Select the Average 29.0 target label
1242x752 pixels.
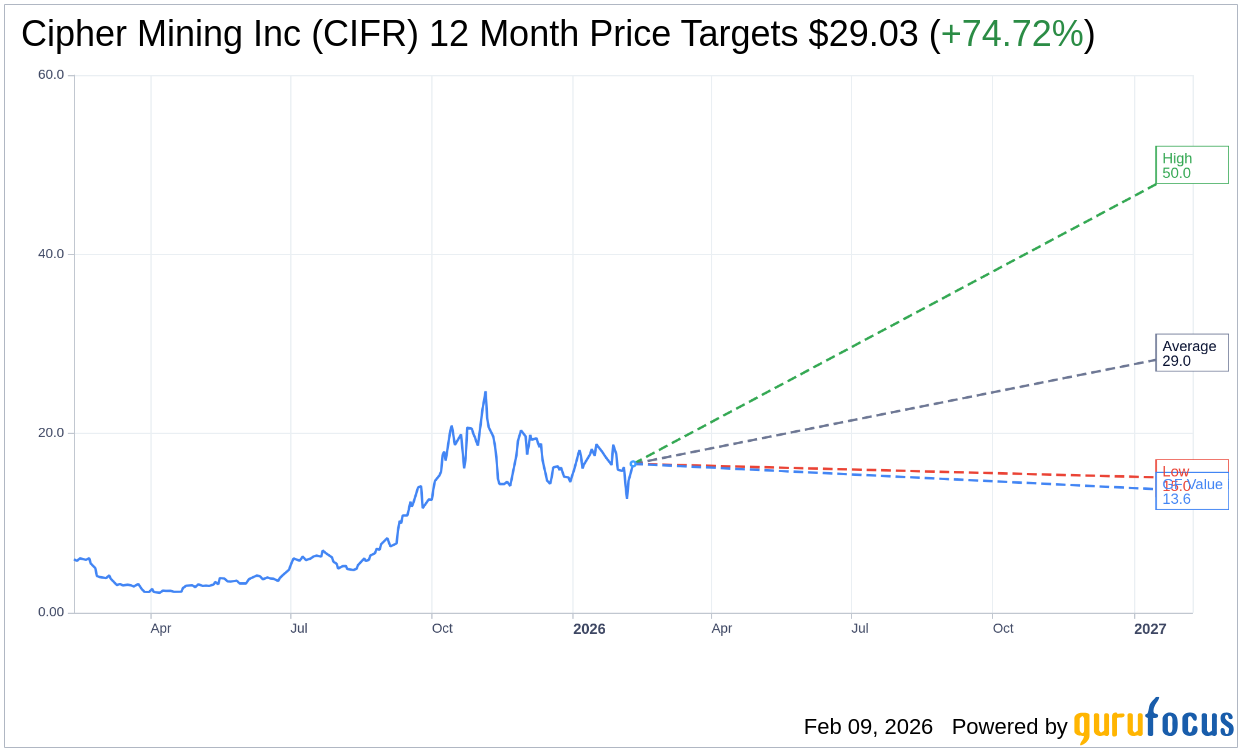(1191, 353)
